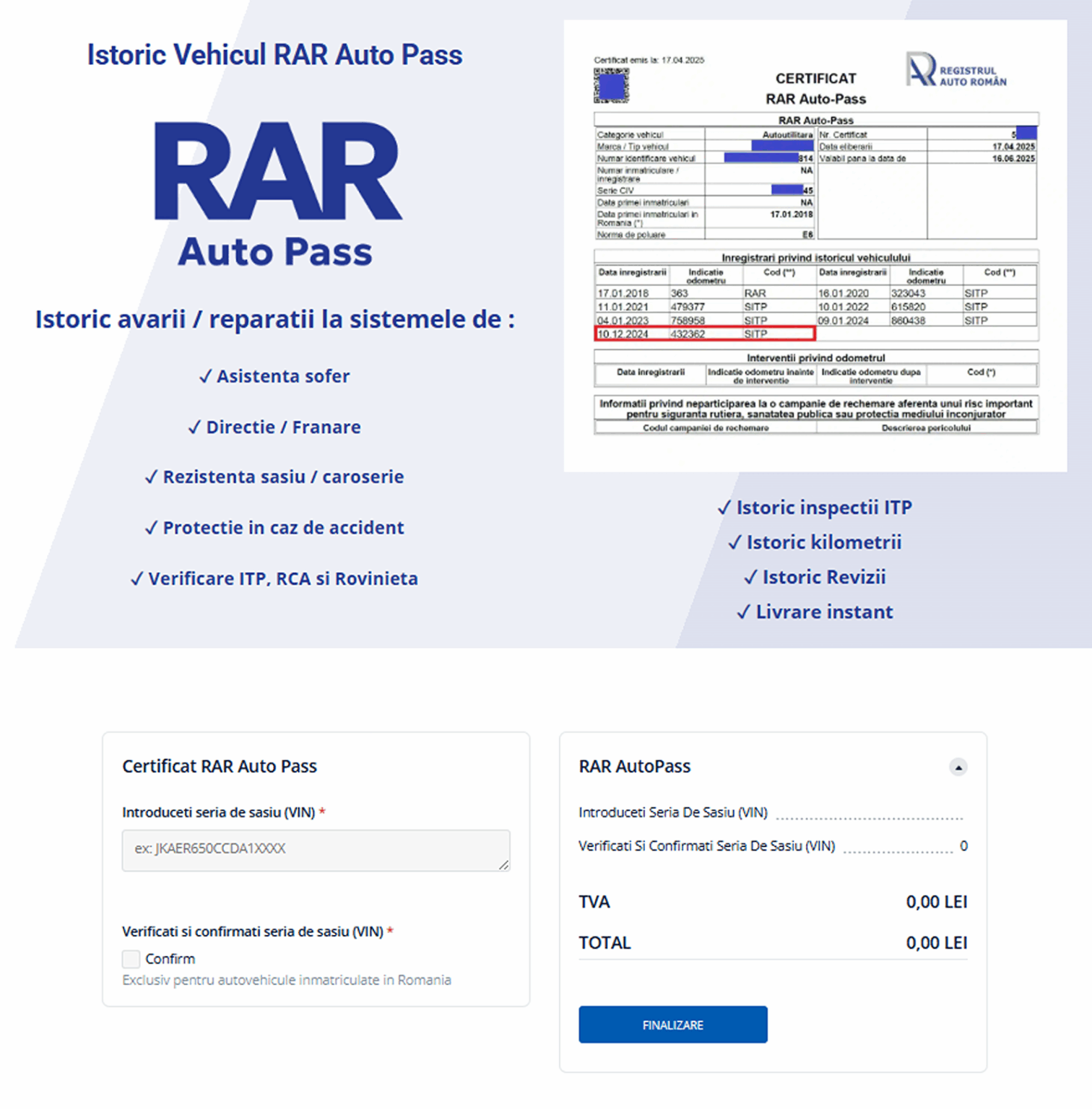The image size is (1092, 1109).
Task: Expand the certificate preview image
Action: click(x=815, y=245)
